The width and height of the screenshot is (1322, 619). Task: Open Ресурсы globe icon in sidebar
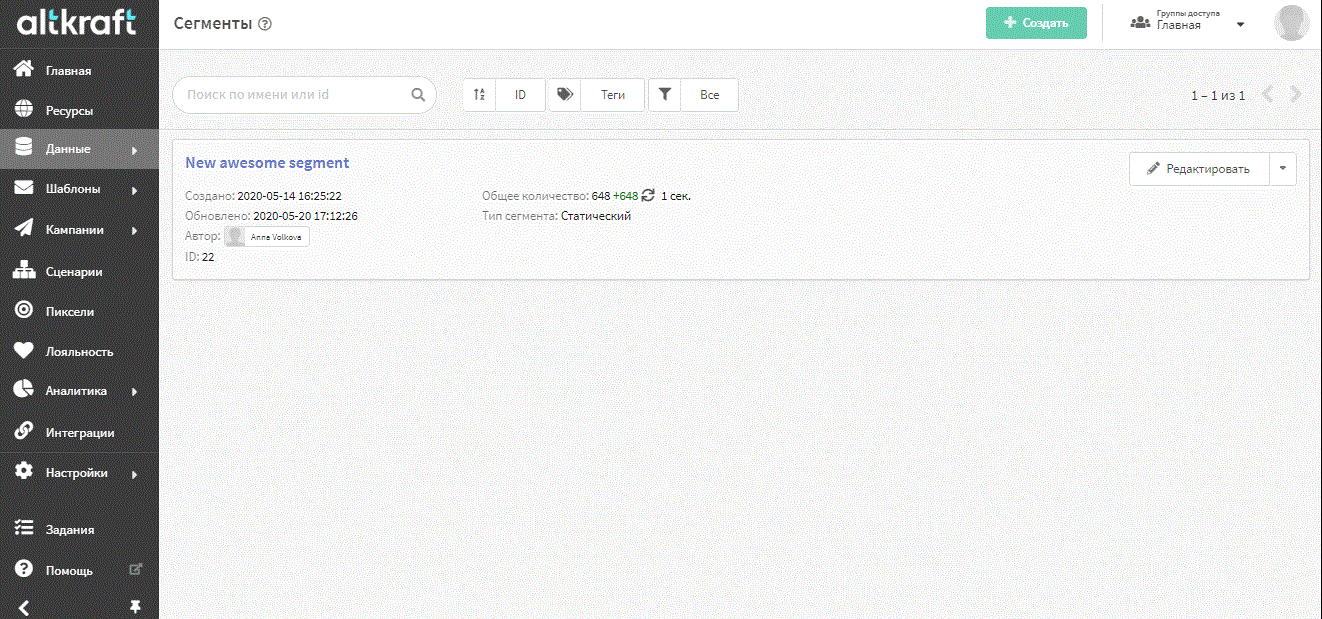point(25,110)
